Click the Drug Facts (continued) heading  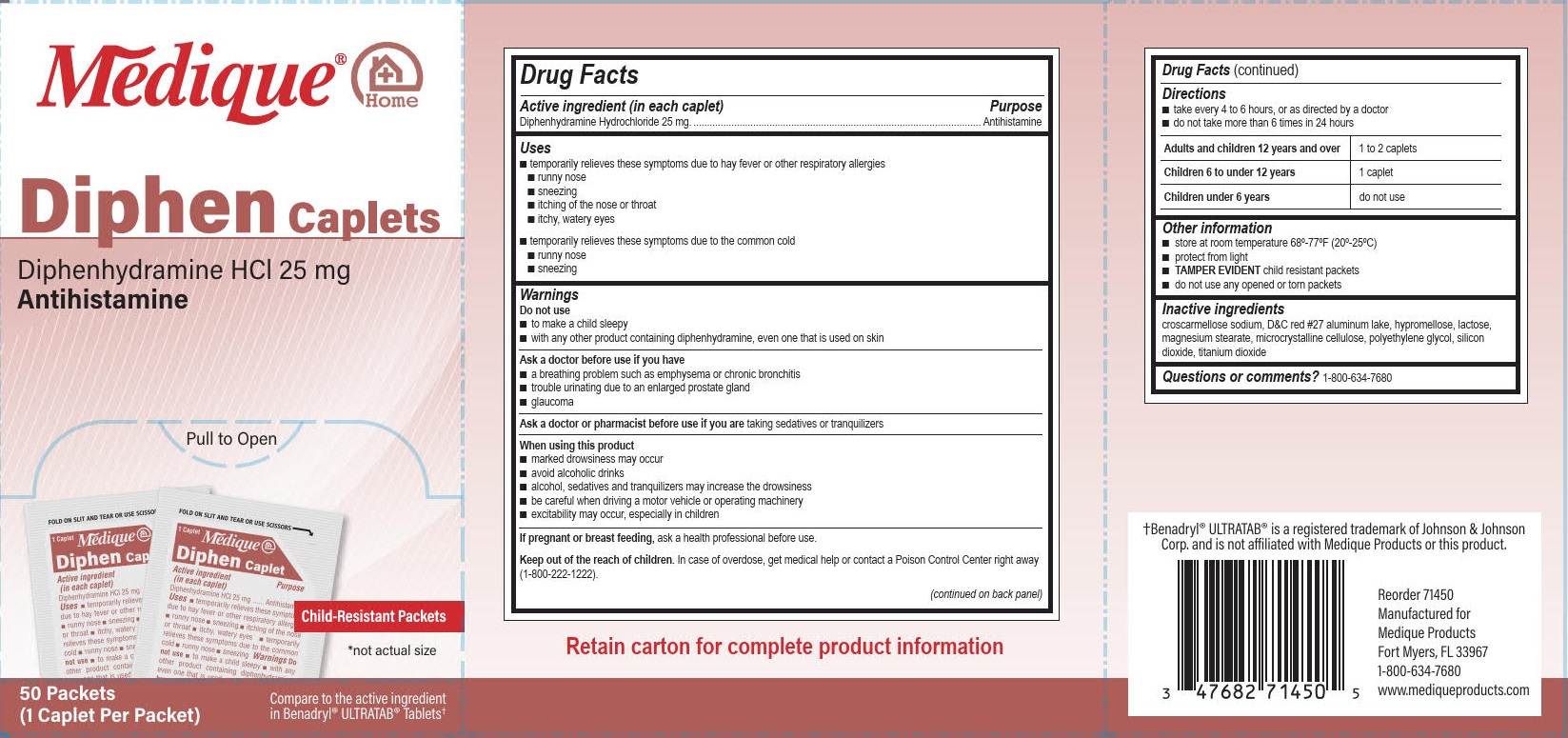point(1229,70)
